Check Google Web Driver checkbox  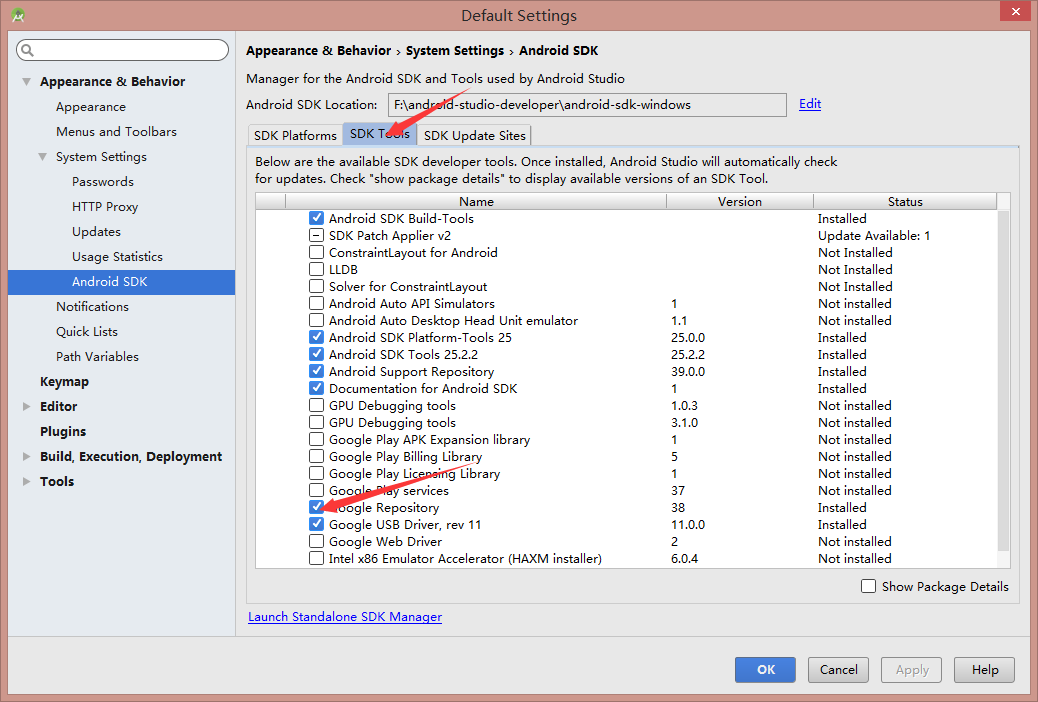coord(316,541)
